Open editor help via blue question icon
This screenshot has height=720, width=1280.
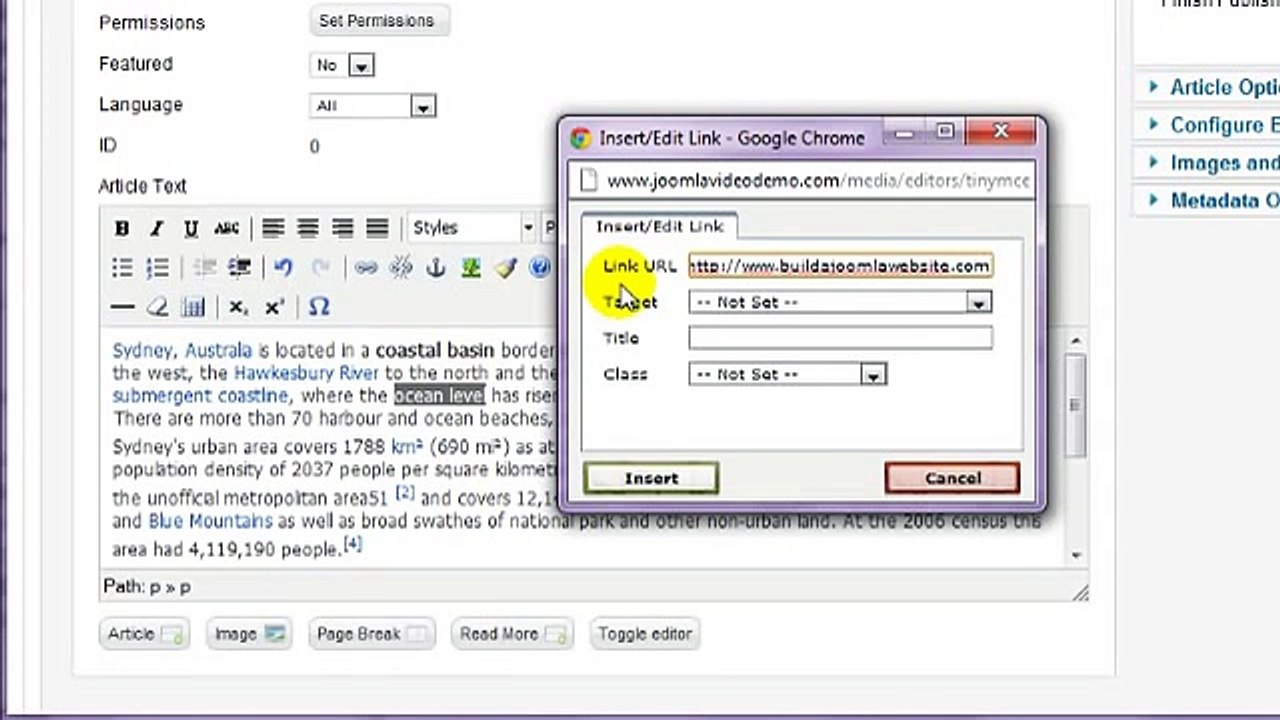click(x=540, y=268)
